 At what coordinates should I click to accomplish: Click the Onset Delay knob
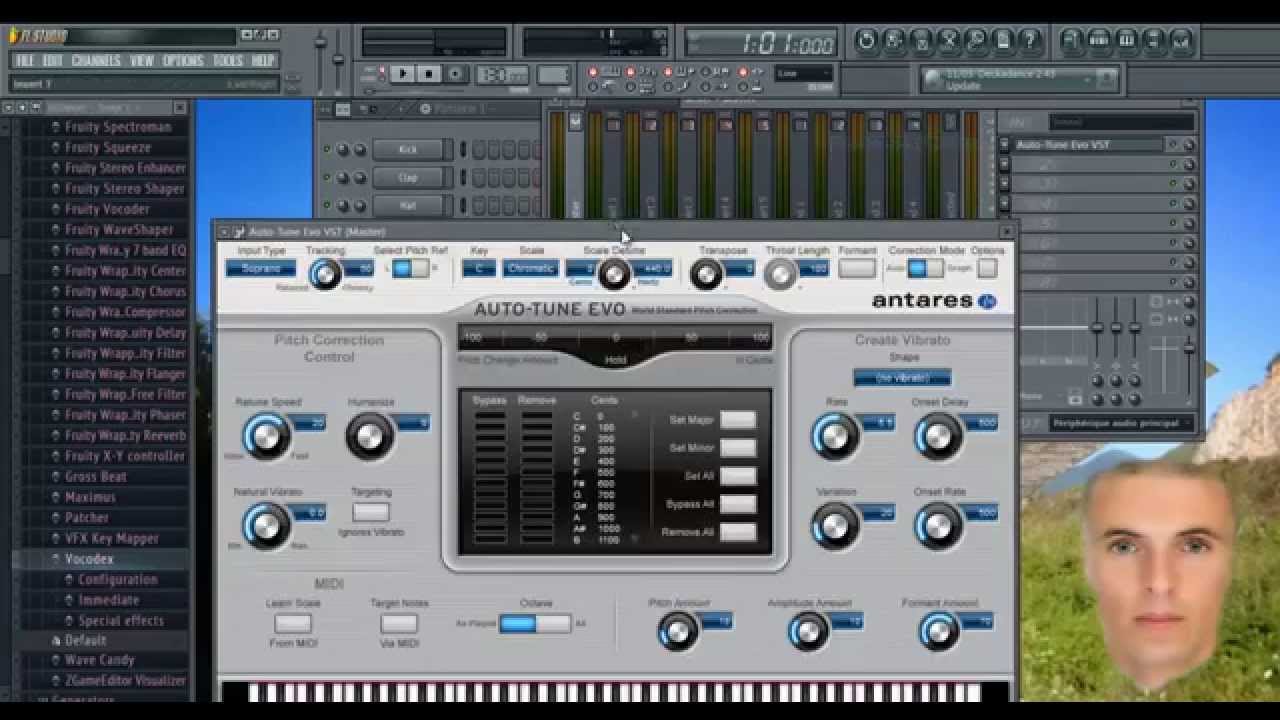click(938, 436)
